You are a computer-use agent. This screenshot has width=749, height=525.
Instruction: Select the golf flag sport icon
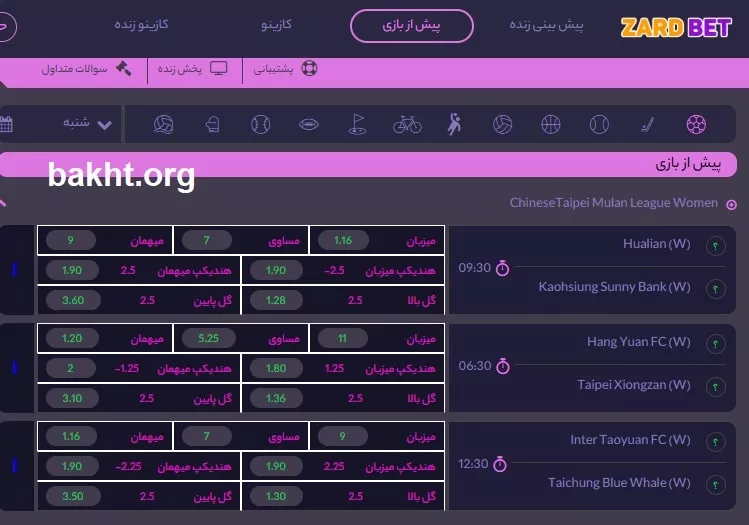[357, 125]
